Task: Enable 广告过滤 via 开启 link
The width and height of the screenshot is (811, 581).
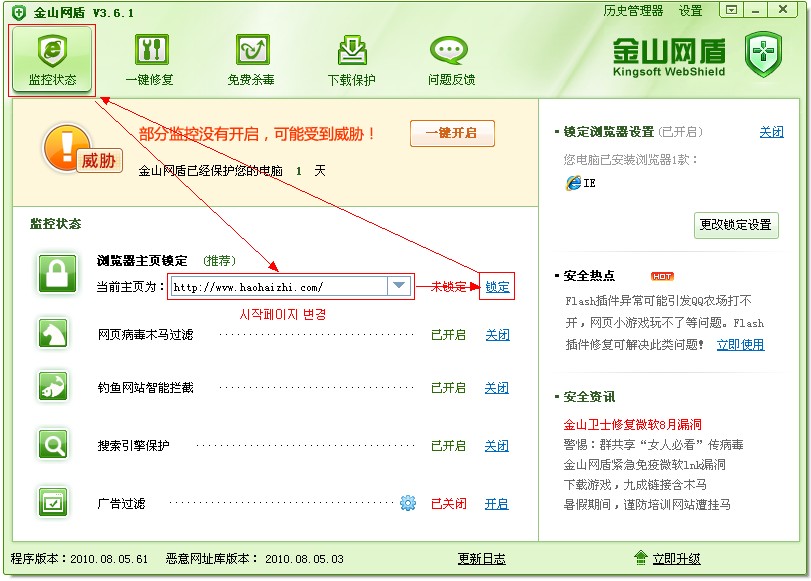Action: (497, 503)
